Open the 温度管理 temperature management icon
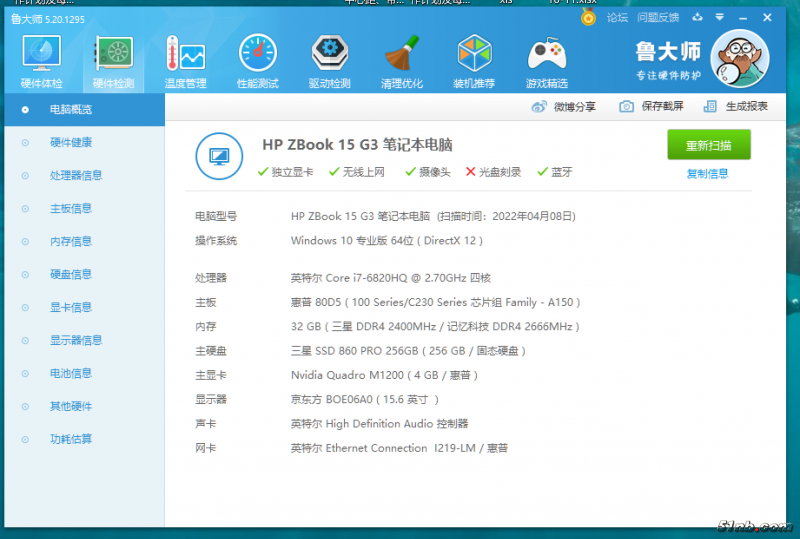The image size is (800, 539). click(x=185, y=59)
